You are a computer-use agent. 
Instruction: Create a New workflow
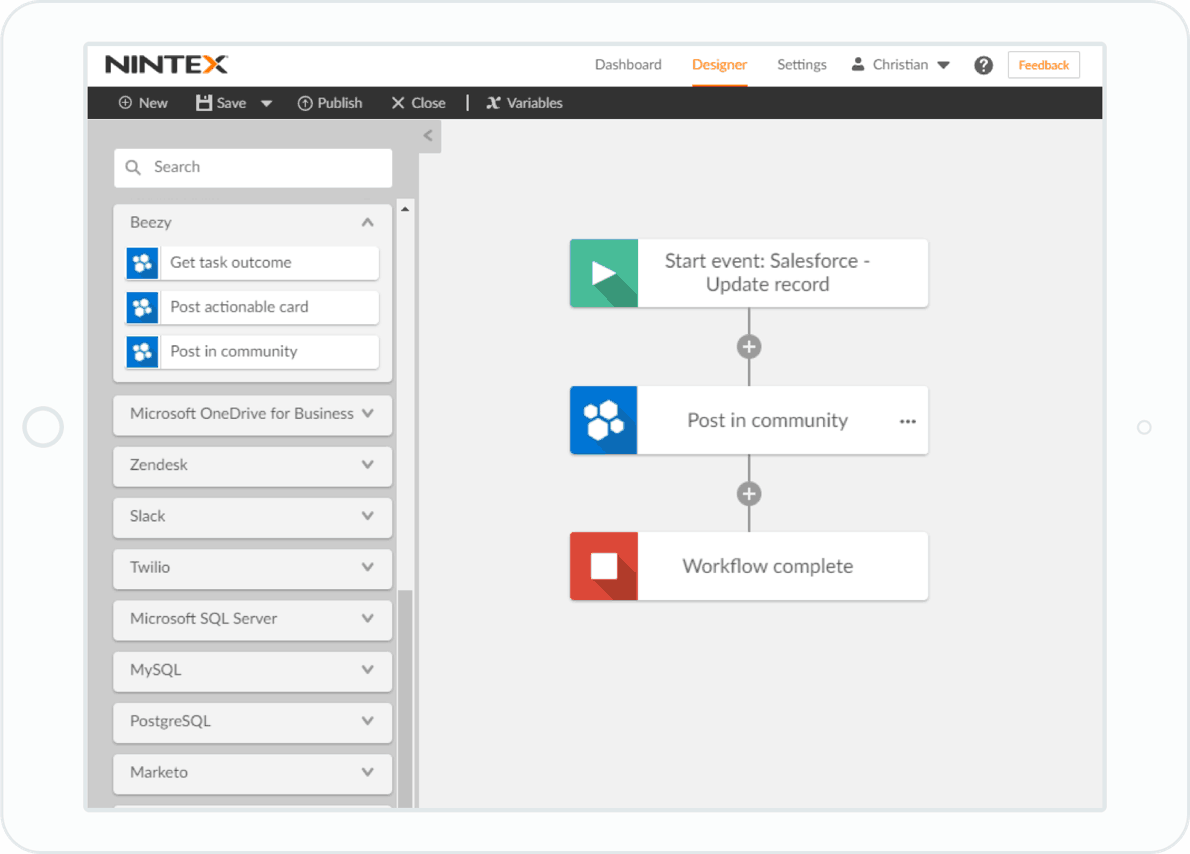(143, 103)
